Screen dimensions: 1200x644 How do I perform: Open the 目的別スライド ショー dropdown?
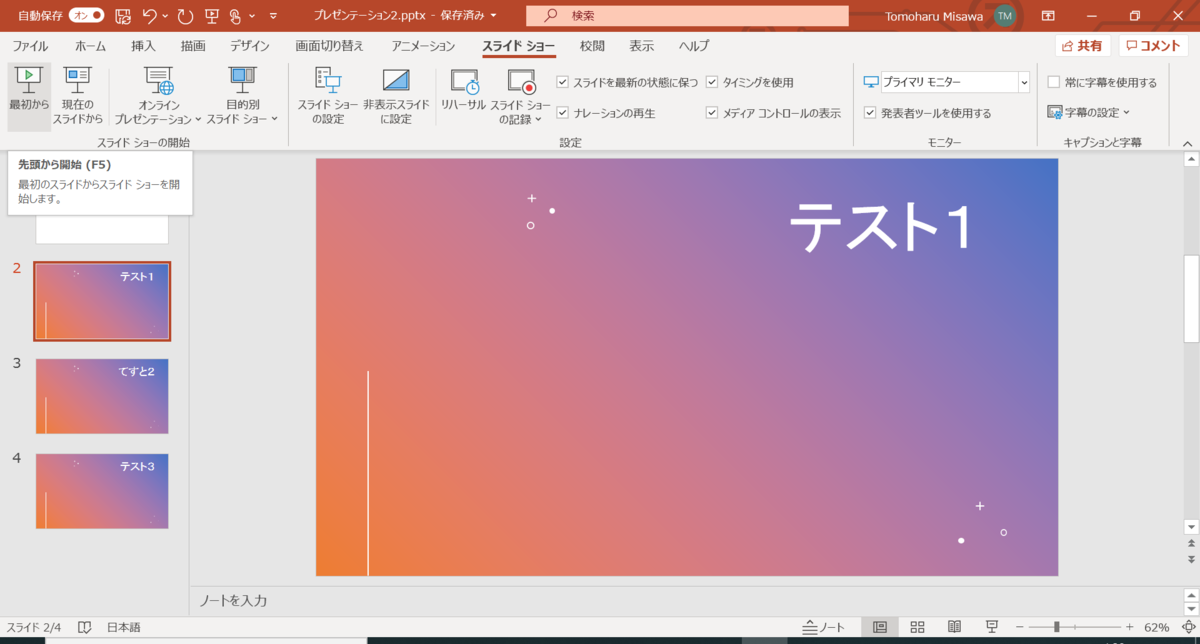(x=242, y=96)
